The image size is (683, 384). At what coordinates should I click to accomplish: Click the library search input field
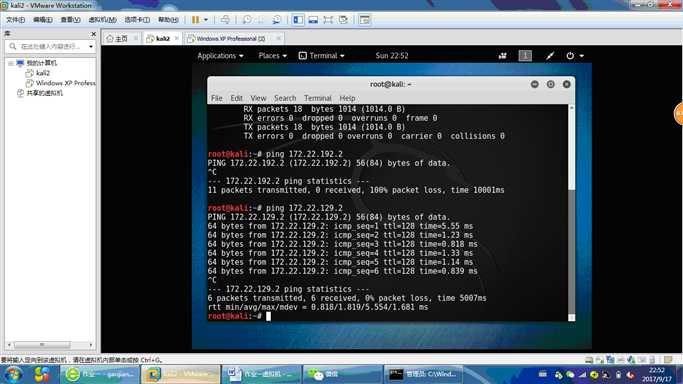[51, 46]
